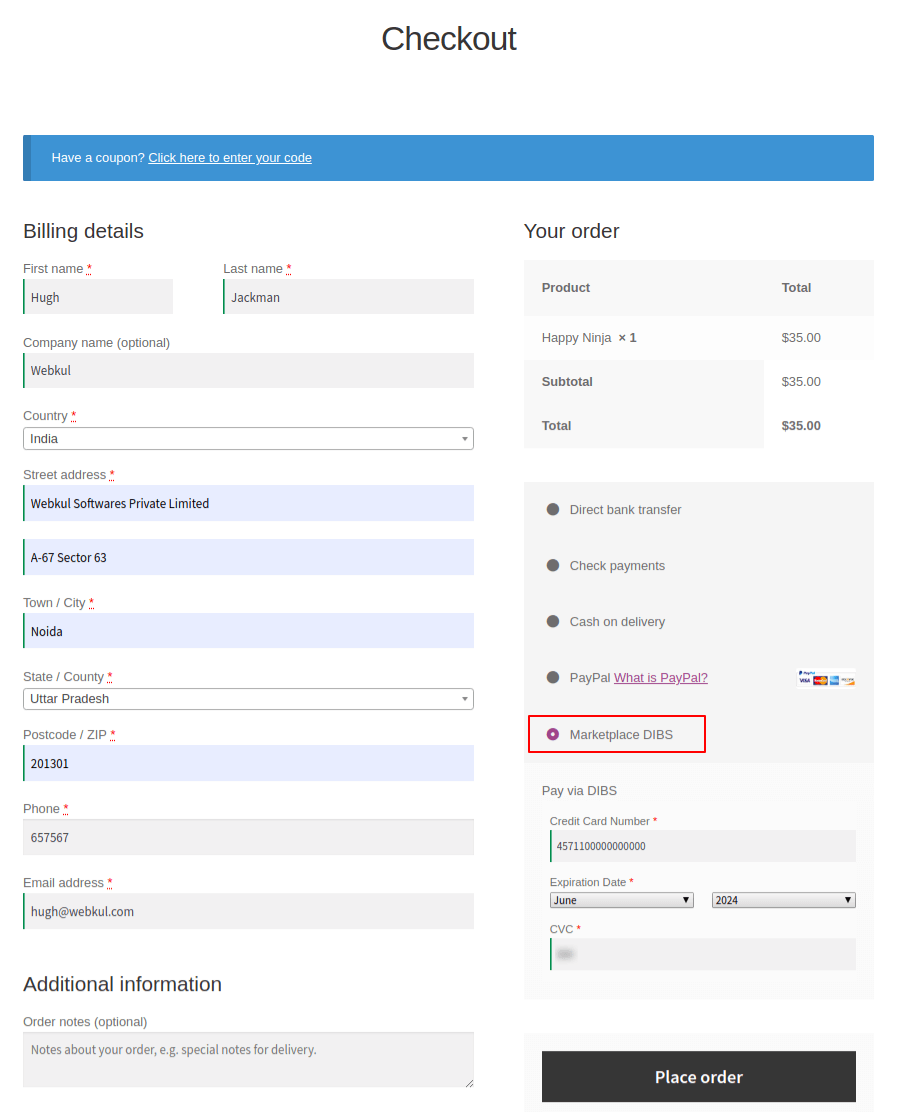899x1112 pixels.
Task: Choose Check payments radio button
Action: point(553,566)
